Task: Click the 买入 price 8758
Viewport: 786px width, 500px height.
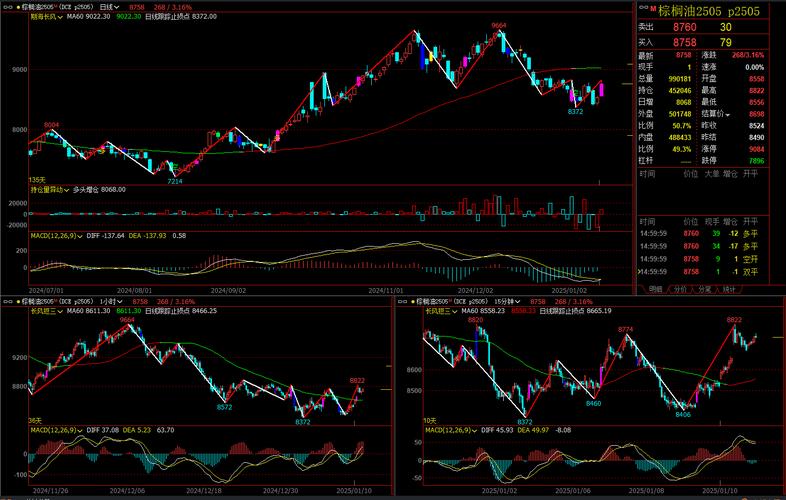Action: 685,42
